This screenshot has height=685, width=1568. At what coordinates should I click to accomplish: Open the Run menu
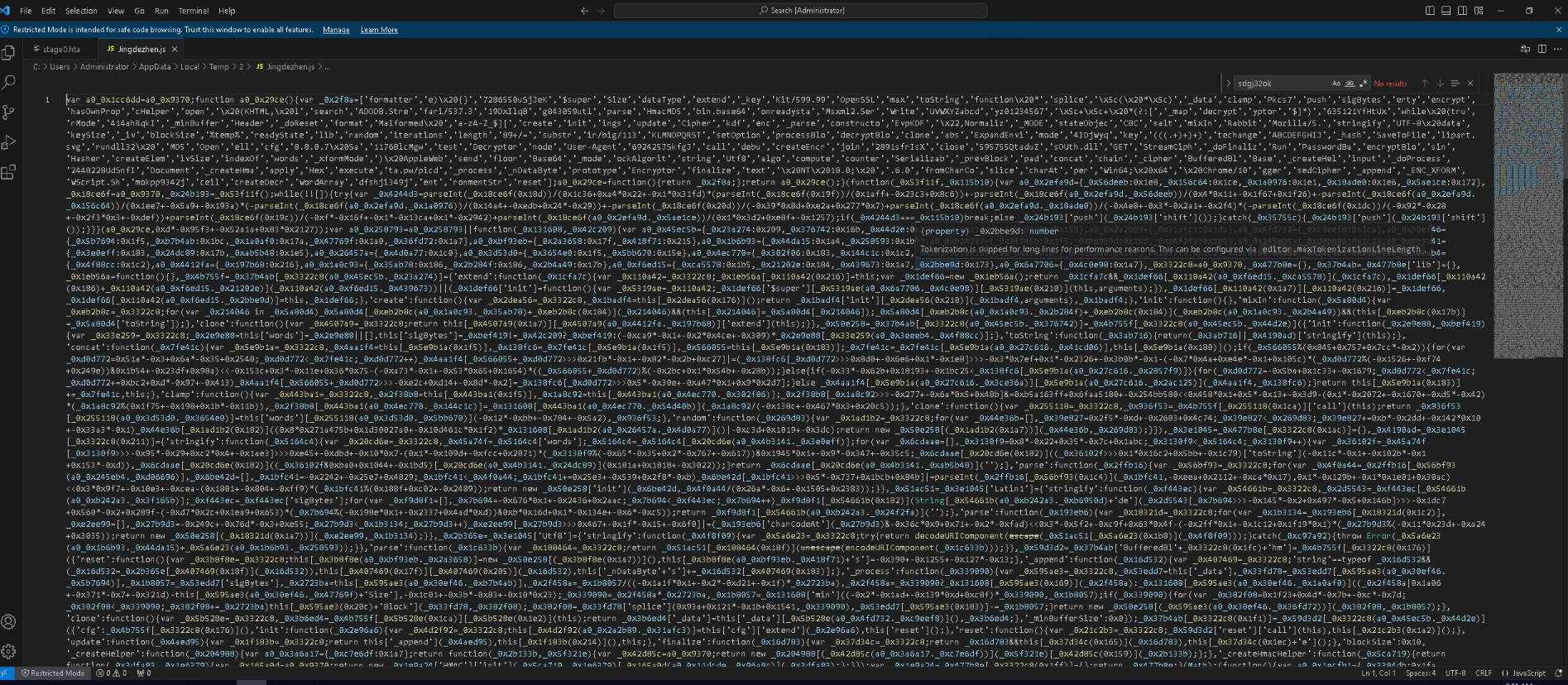click(x=161, y=11)
